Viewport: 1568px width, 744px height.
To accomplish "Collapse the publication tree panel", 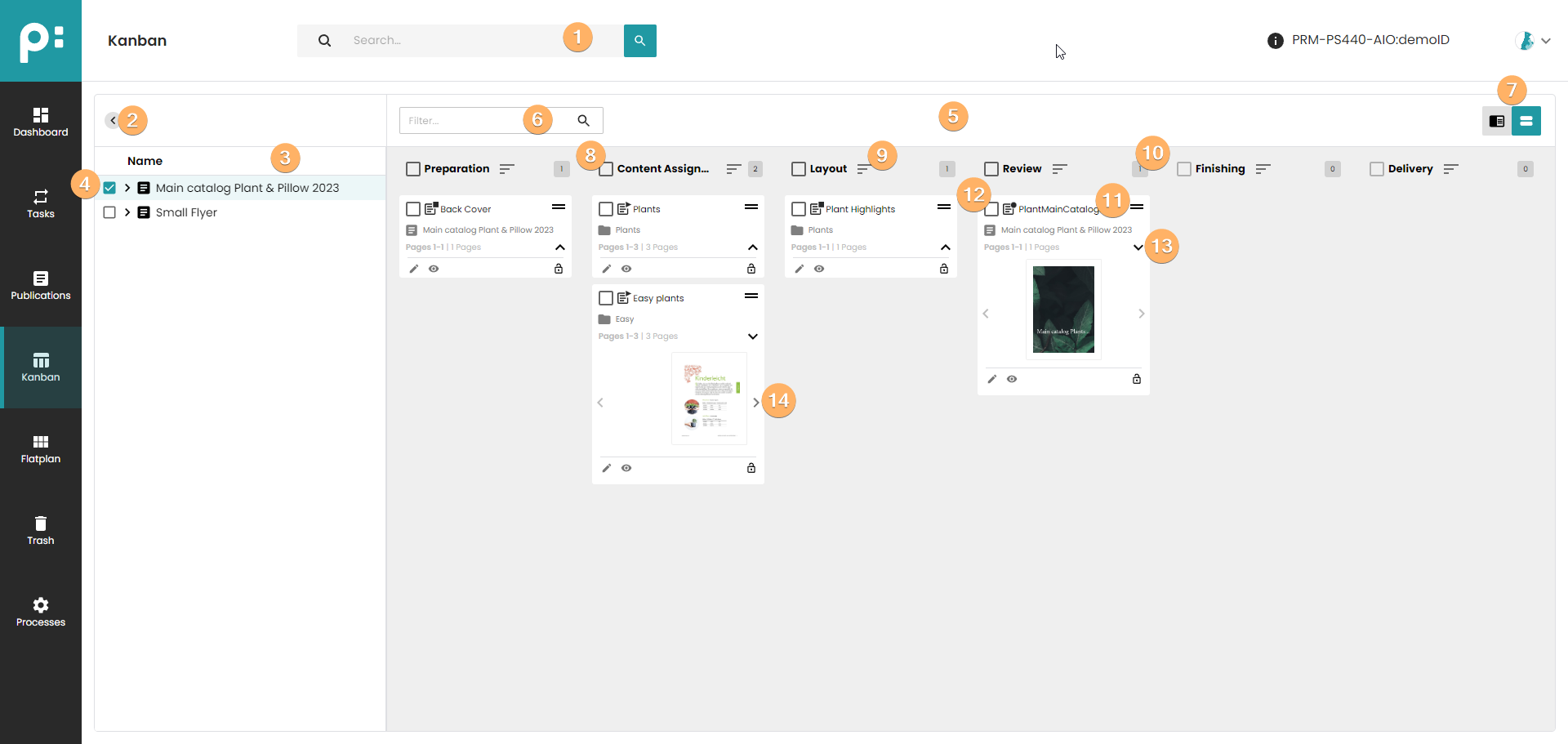I will click(113, 121).
